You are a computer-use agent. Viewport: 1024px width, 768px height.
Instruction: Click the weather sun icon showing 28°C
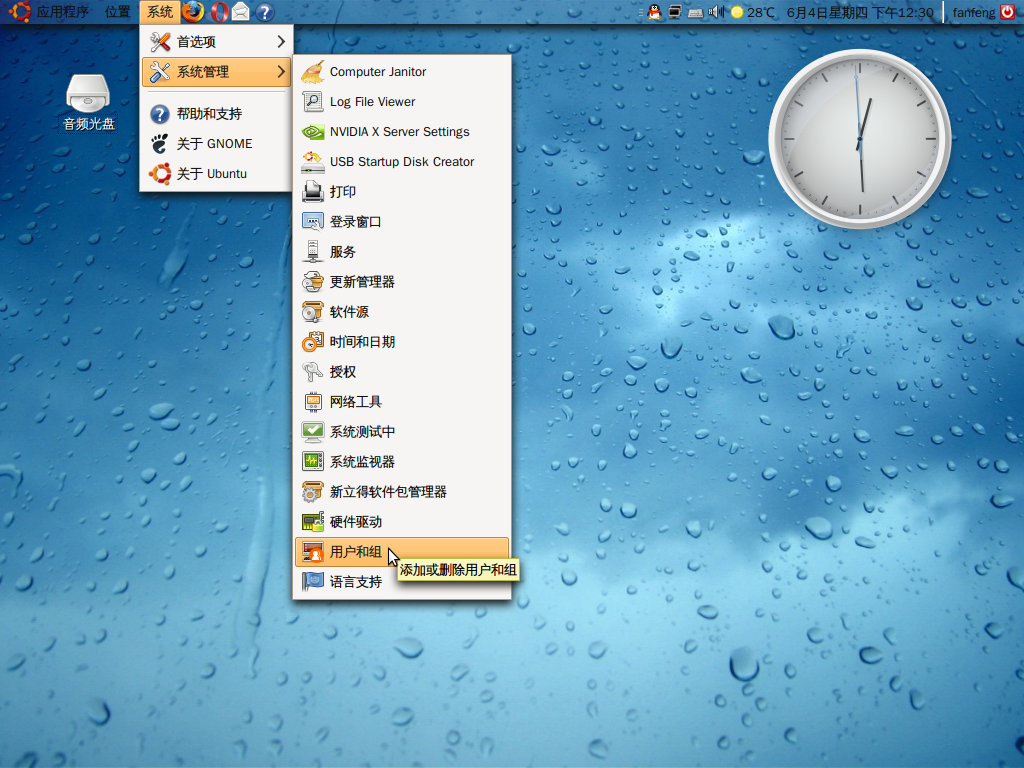[737, 12]
